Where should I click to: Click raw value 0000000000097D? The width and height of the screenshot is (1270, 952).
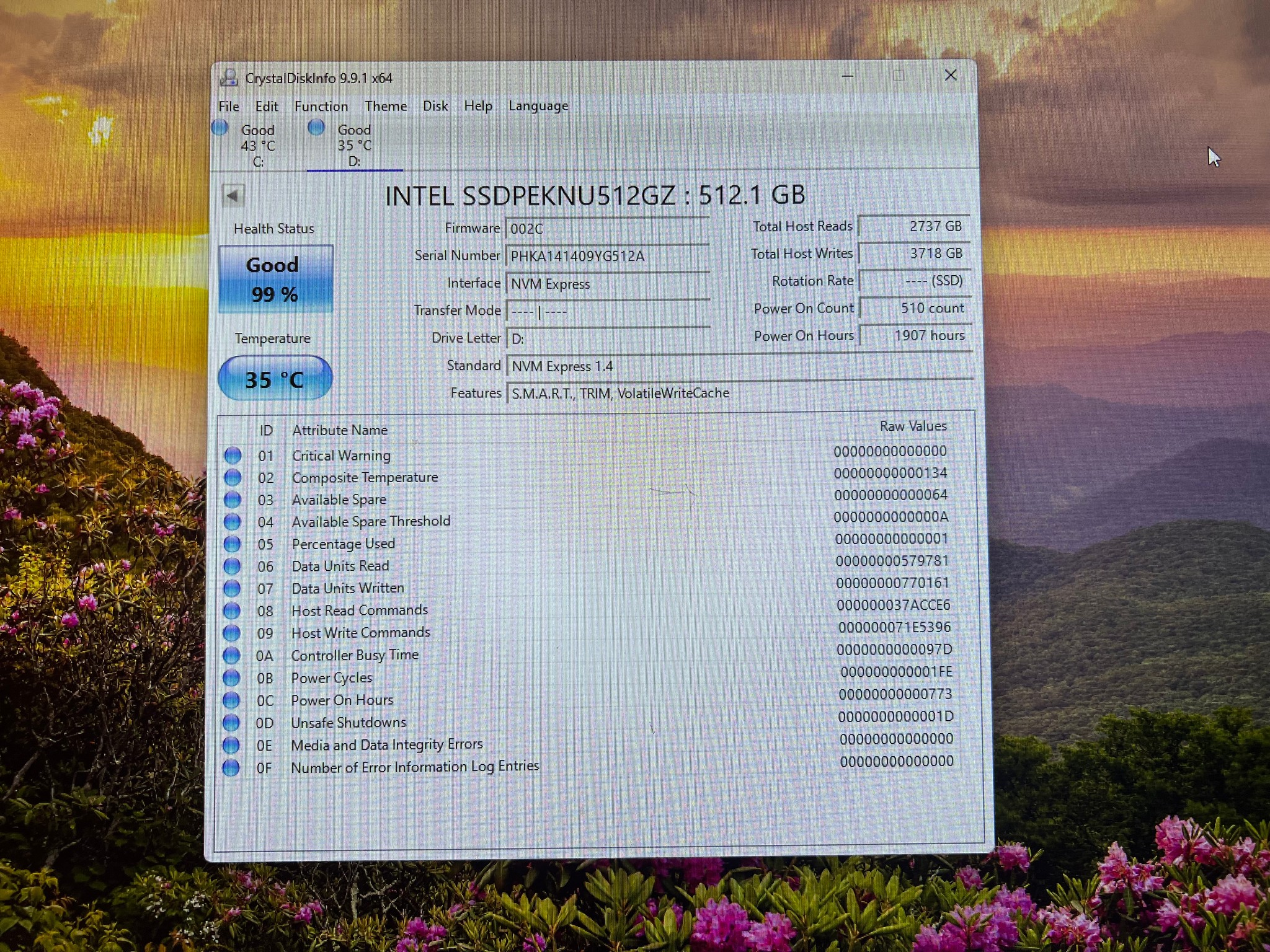pyautogui.click(x=894, y=650)
